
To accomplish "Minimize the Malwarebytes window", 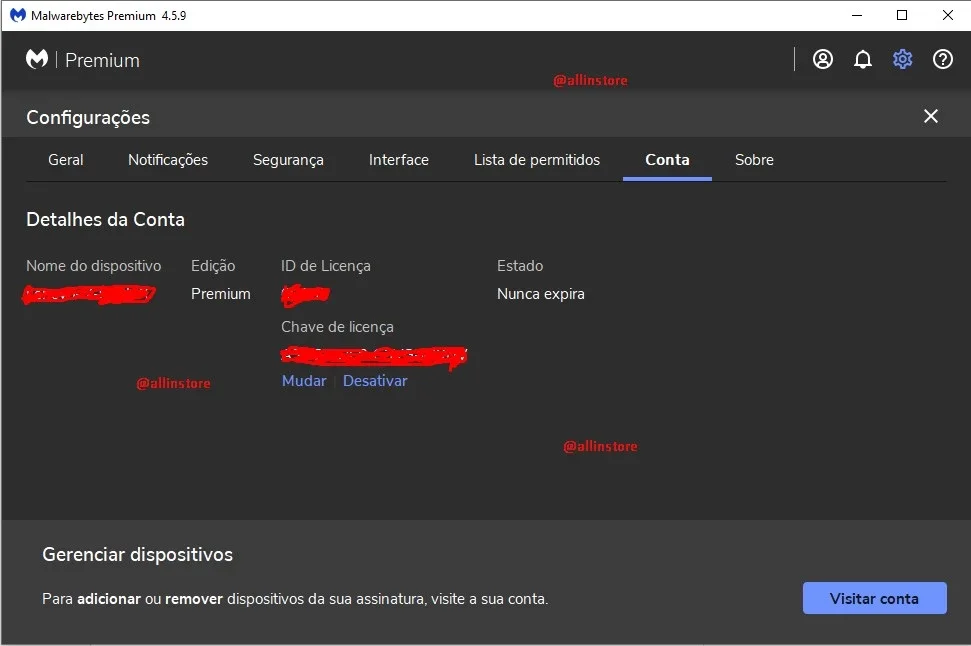I will (x=857, y=15).
